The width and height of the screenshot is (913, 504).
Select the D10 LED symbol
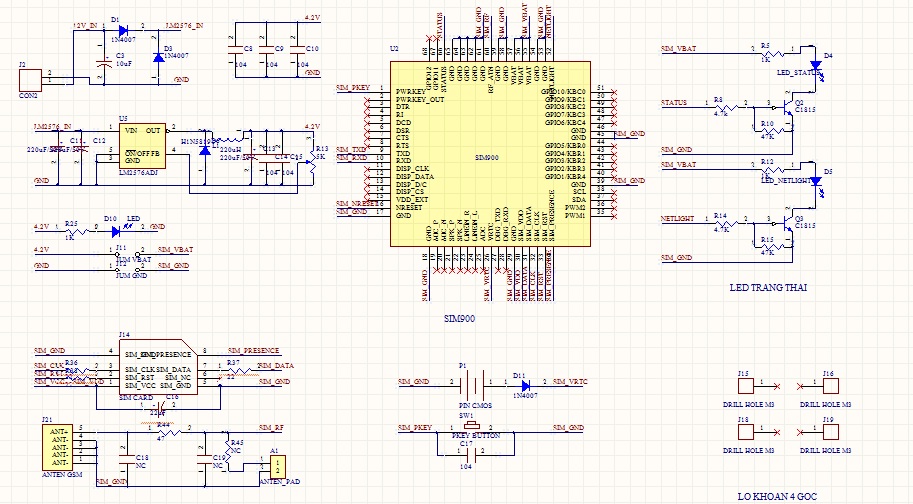click(116, 232)
